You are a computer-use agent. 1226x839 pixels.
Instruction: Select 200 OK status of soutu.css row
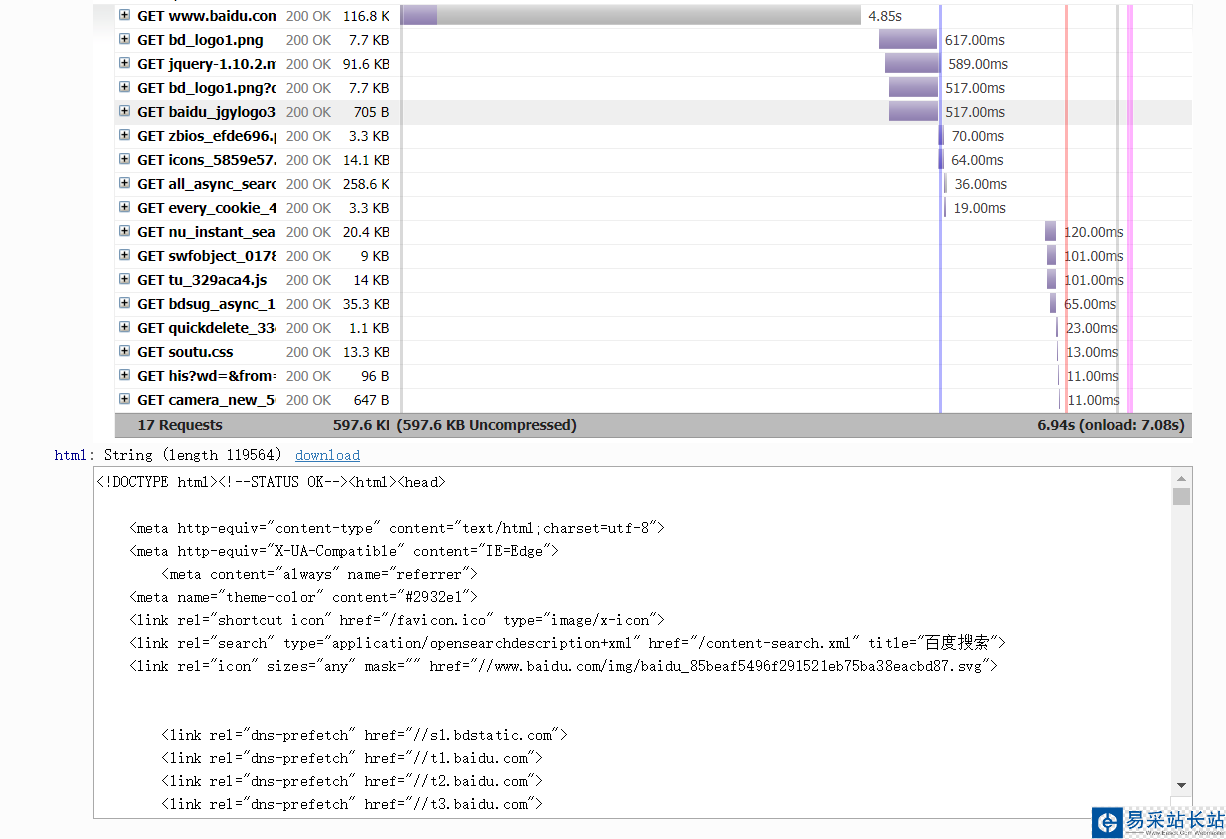point(308,352)
